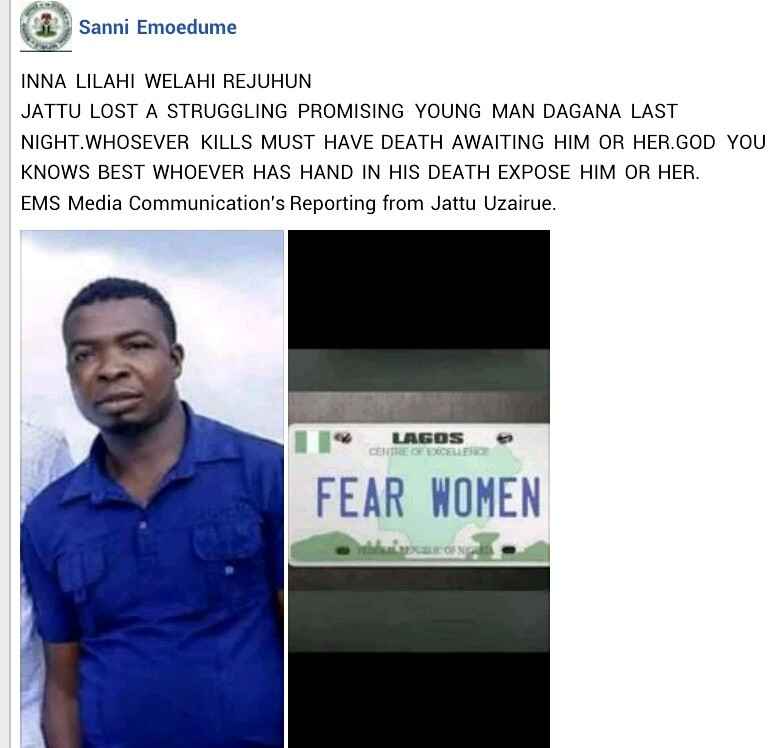Screen dimensions: 784x748
Task: Click the emblem right of the plate's flag
Action: coord(343,438)
